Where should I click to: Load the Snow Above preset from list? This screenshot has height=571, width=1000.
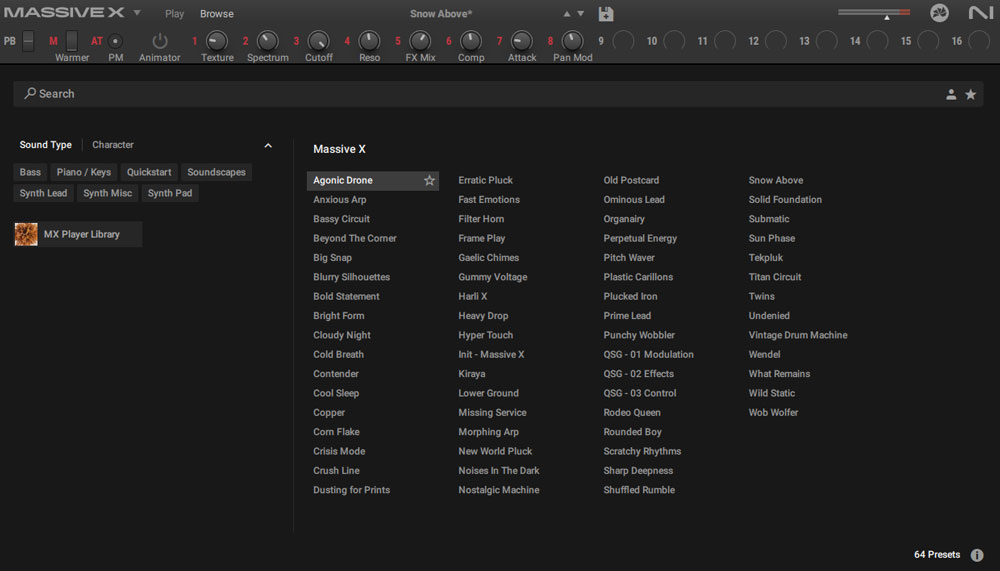coord(776,181)
